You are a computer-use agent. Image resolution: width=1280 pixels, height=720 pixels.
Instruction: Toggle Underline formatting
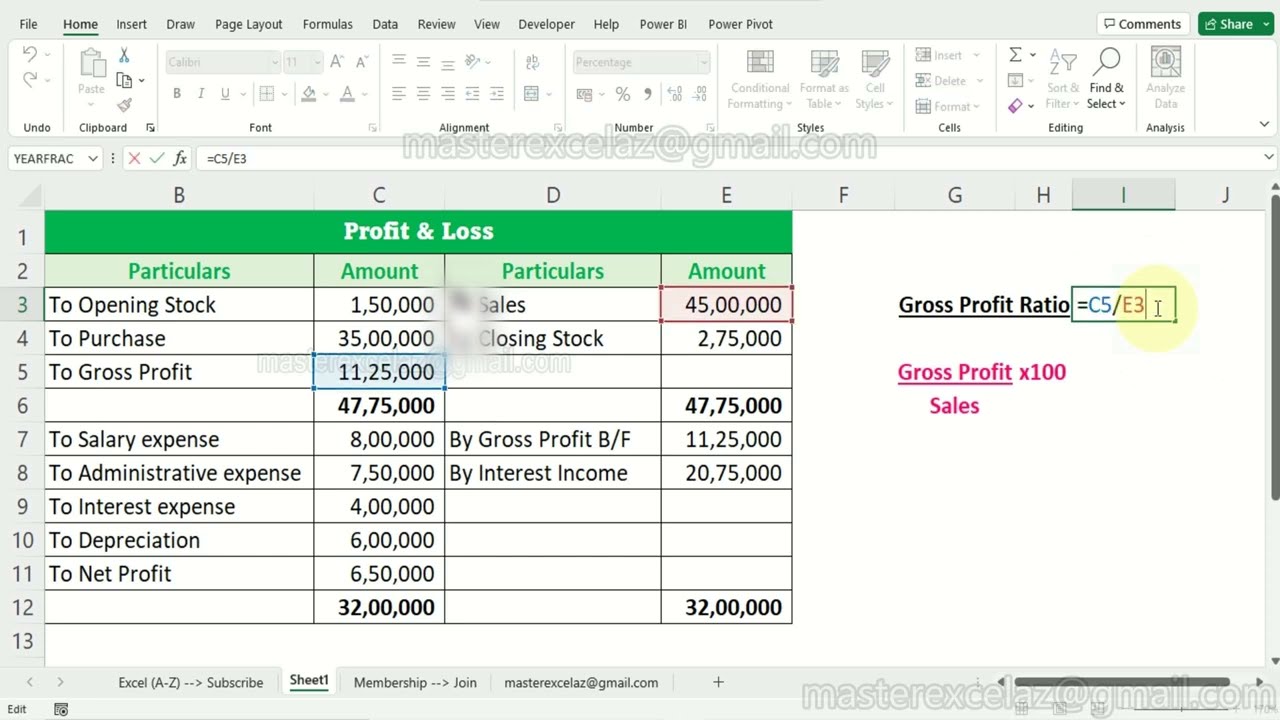click(225, 94)
